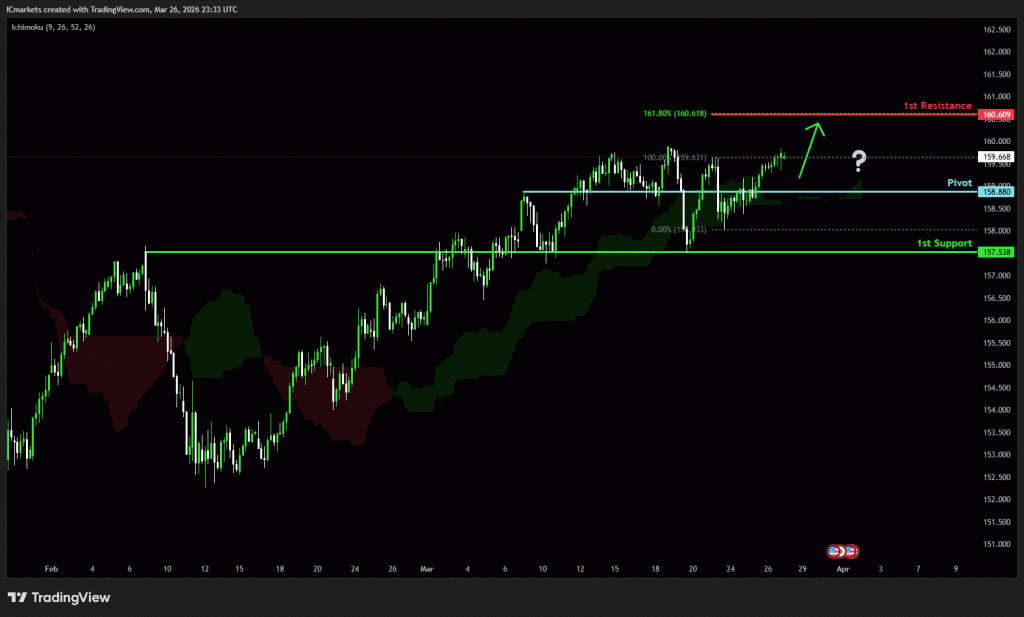This screenshot has width=1024, height=617.
Task: Click the Apr label on time axis
Action: [x=842, y=568]
